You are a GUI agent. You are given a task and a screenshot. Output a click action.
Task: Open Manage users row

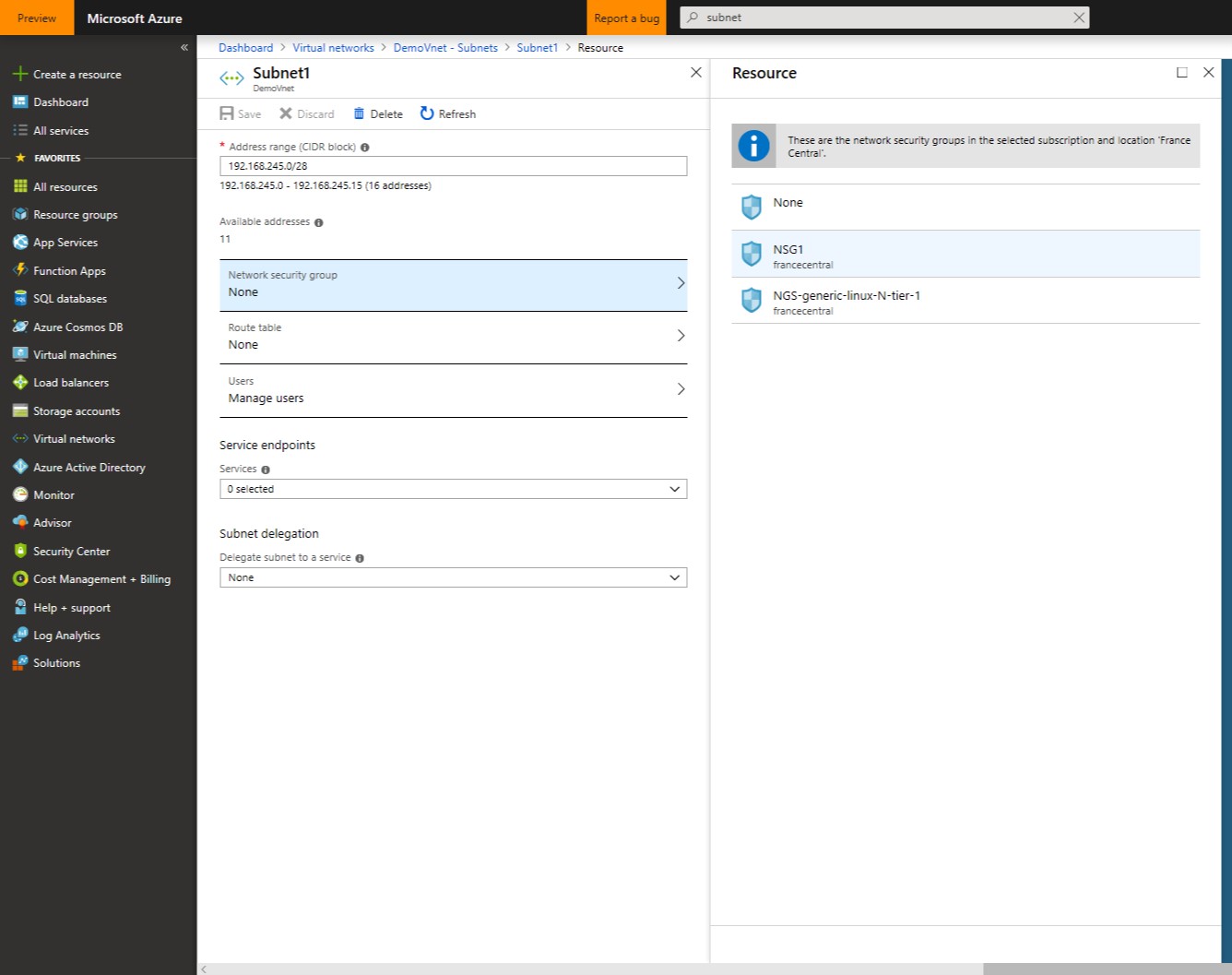point(454,391)
